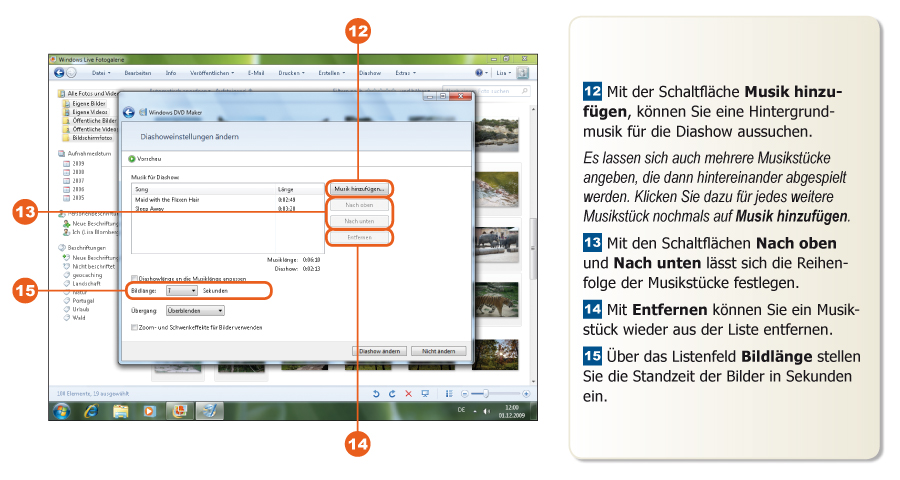The height and width of the screenshot is (480, 900).
Task: Open Windows Media Player from taskbar
Action: click(150, 411)
